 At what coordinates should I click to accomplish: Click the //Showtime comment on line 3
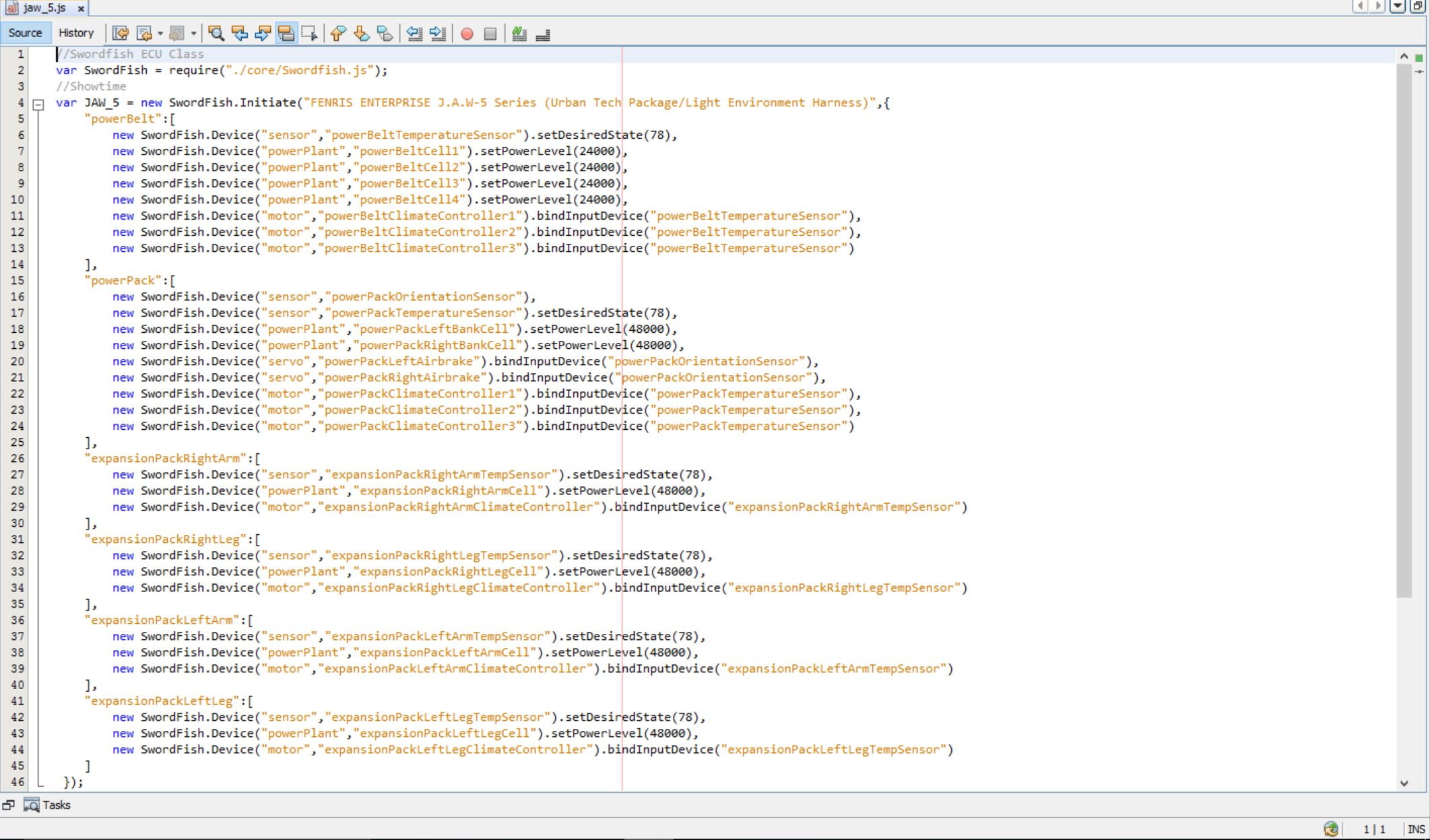click(x=91, y=86)
